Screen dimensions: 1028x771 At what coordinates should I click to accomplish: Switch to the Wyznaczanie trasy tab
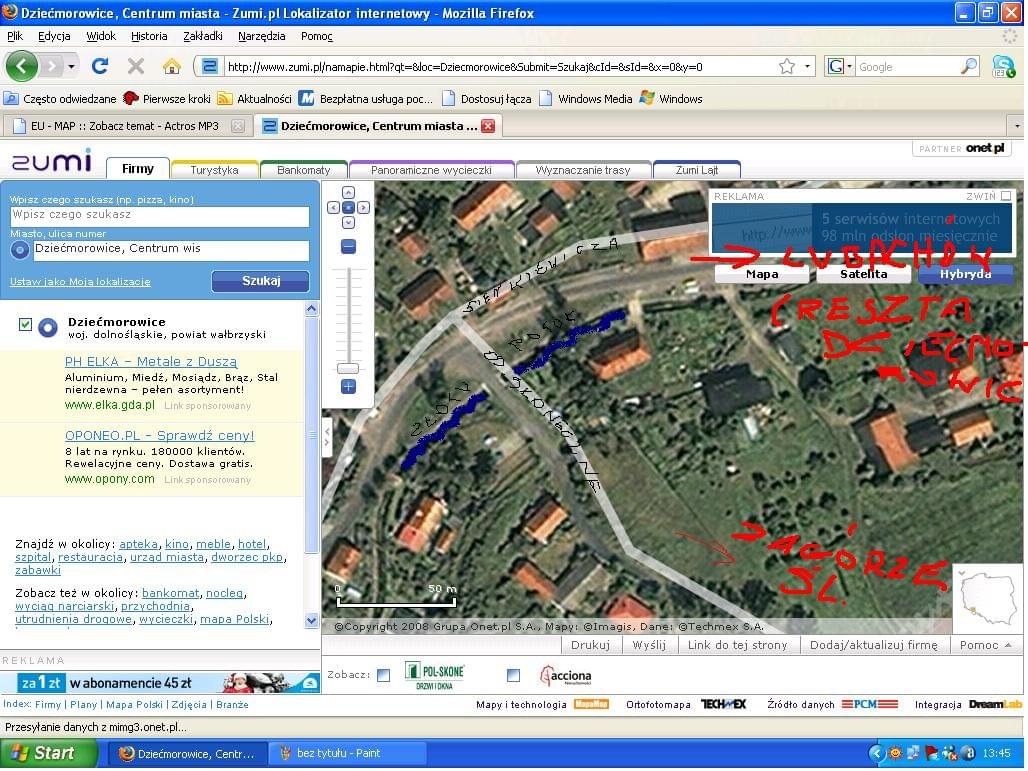pyautogui.click(x=583, y=170)
